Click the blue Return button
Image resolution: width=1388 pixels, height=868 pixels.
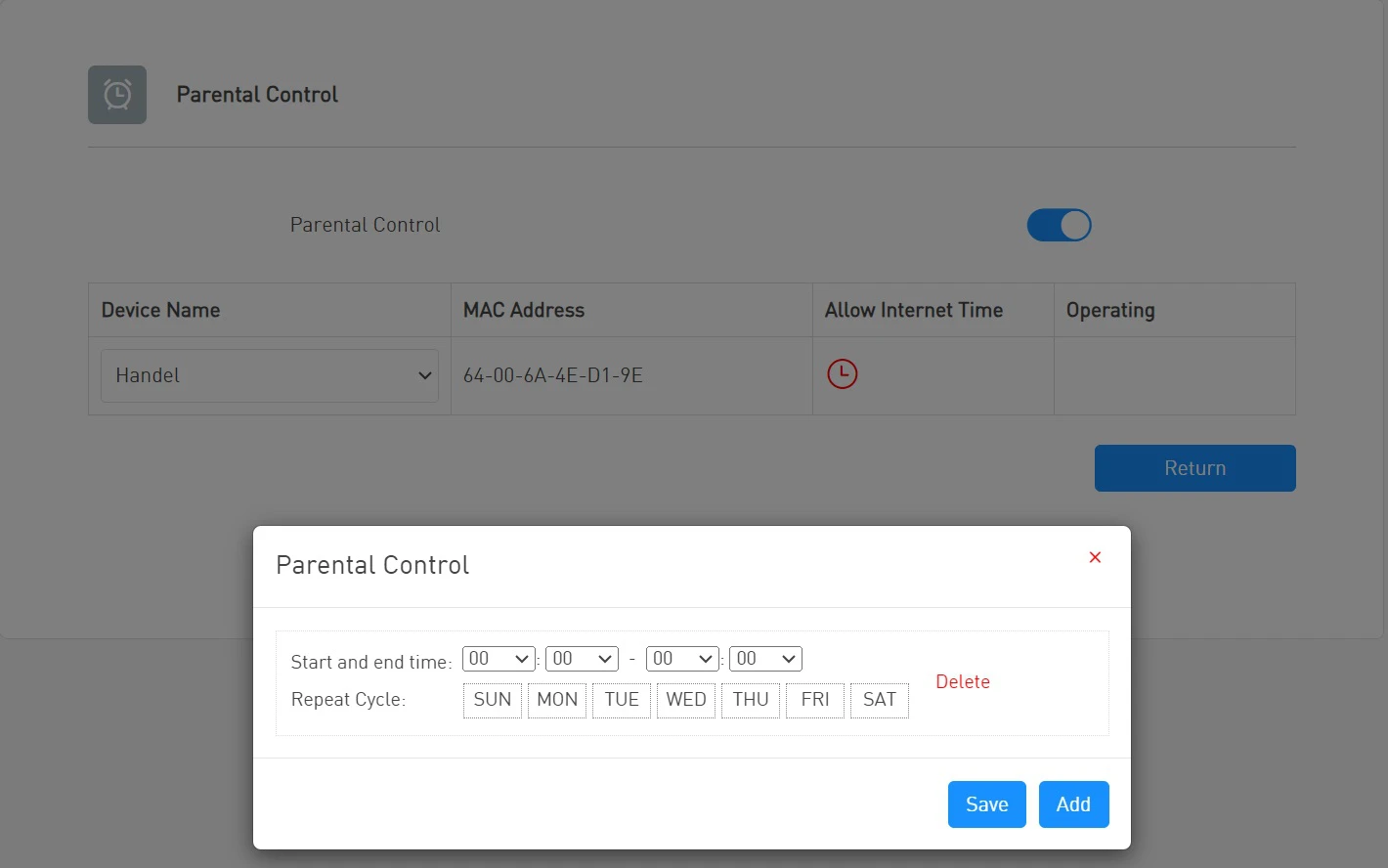1194,468
